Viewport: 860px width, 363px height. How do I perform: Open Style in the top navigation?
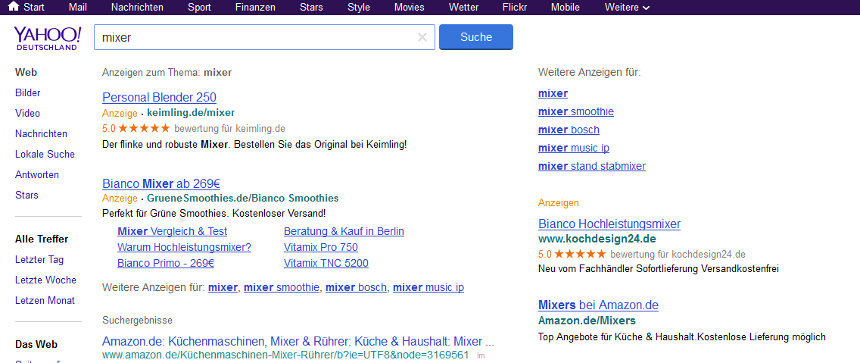click(358, 7)
